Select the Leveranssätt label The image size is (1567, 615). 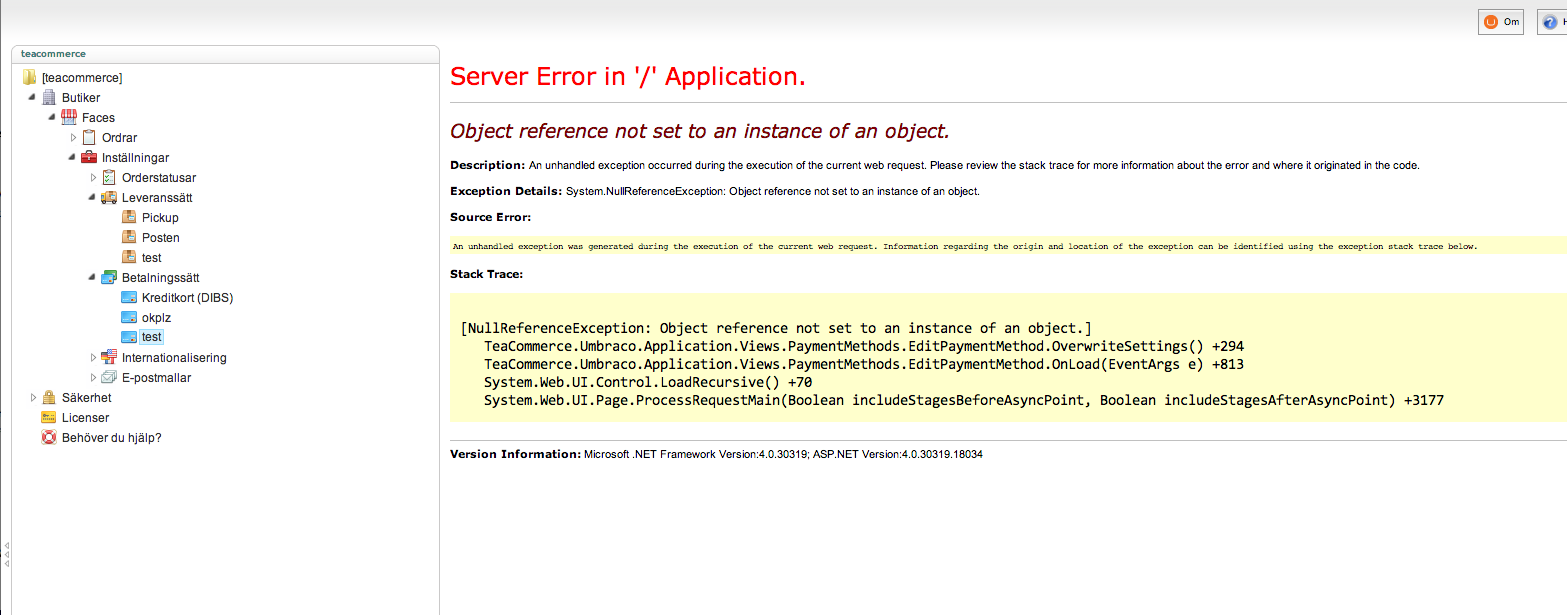[157, 198]
